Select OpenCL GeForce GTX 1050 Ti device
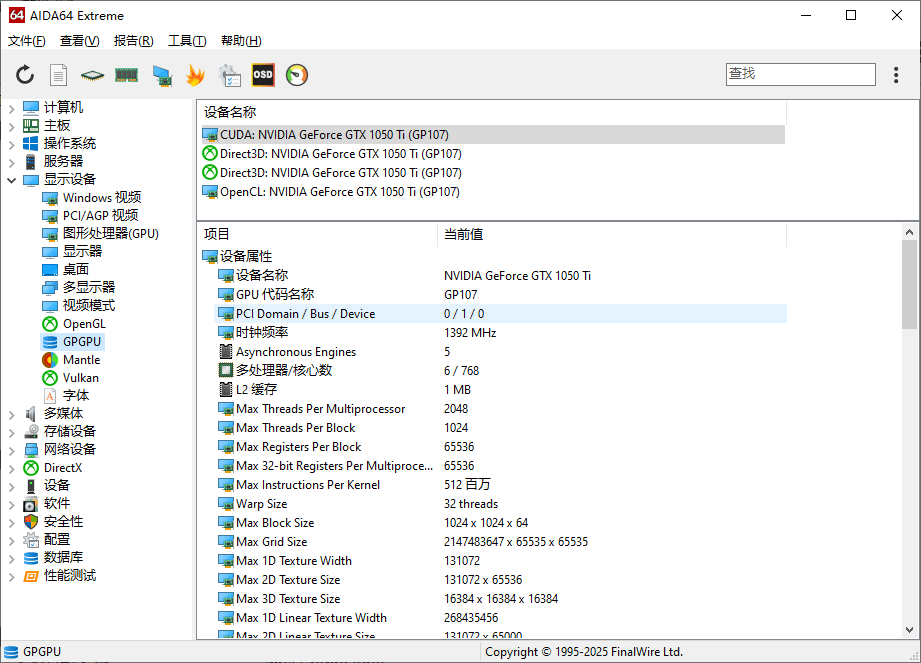Viewport: 921px width, 663px height. tap(339, 192)
